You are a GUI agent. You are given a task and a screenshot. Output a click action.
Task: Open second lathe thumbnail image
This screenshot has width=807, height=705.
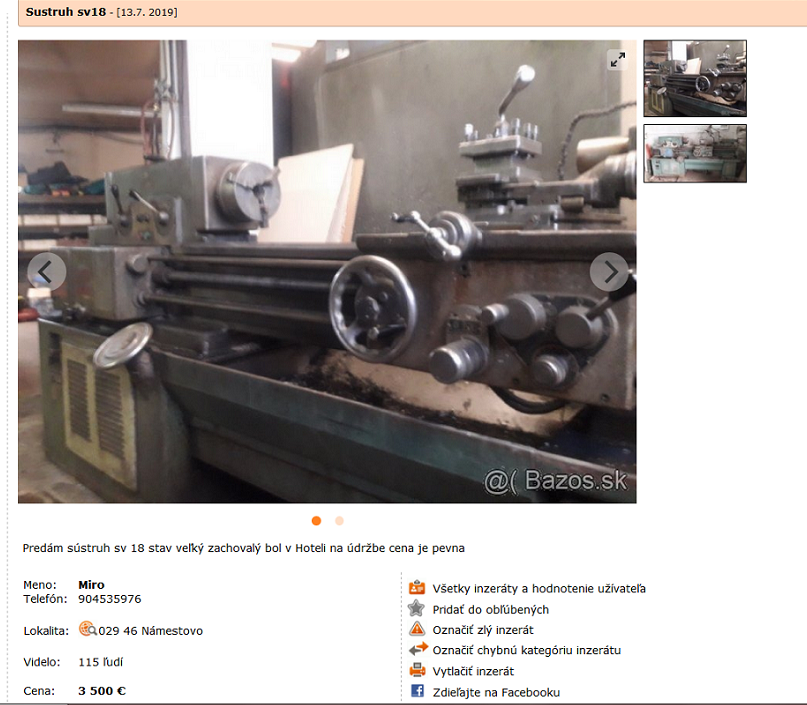[x=694, y=153]
